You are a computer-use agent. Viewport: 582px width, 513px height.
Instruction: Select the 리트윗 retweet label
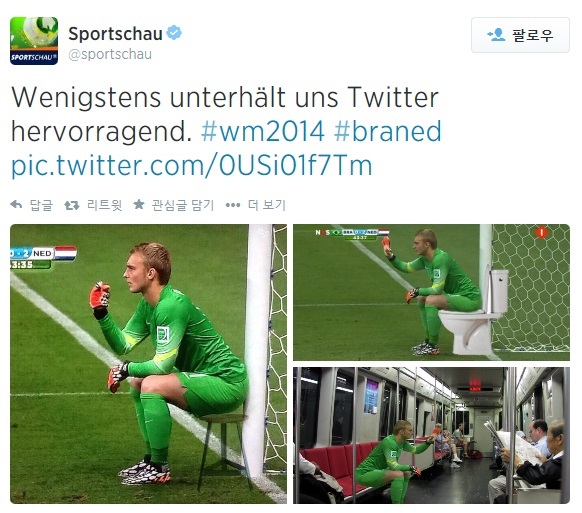[x=104, y=205]
